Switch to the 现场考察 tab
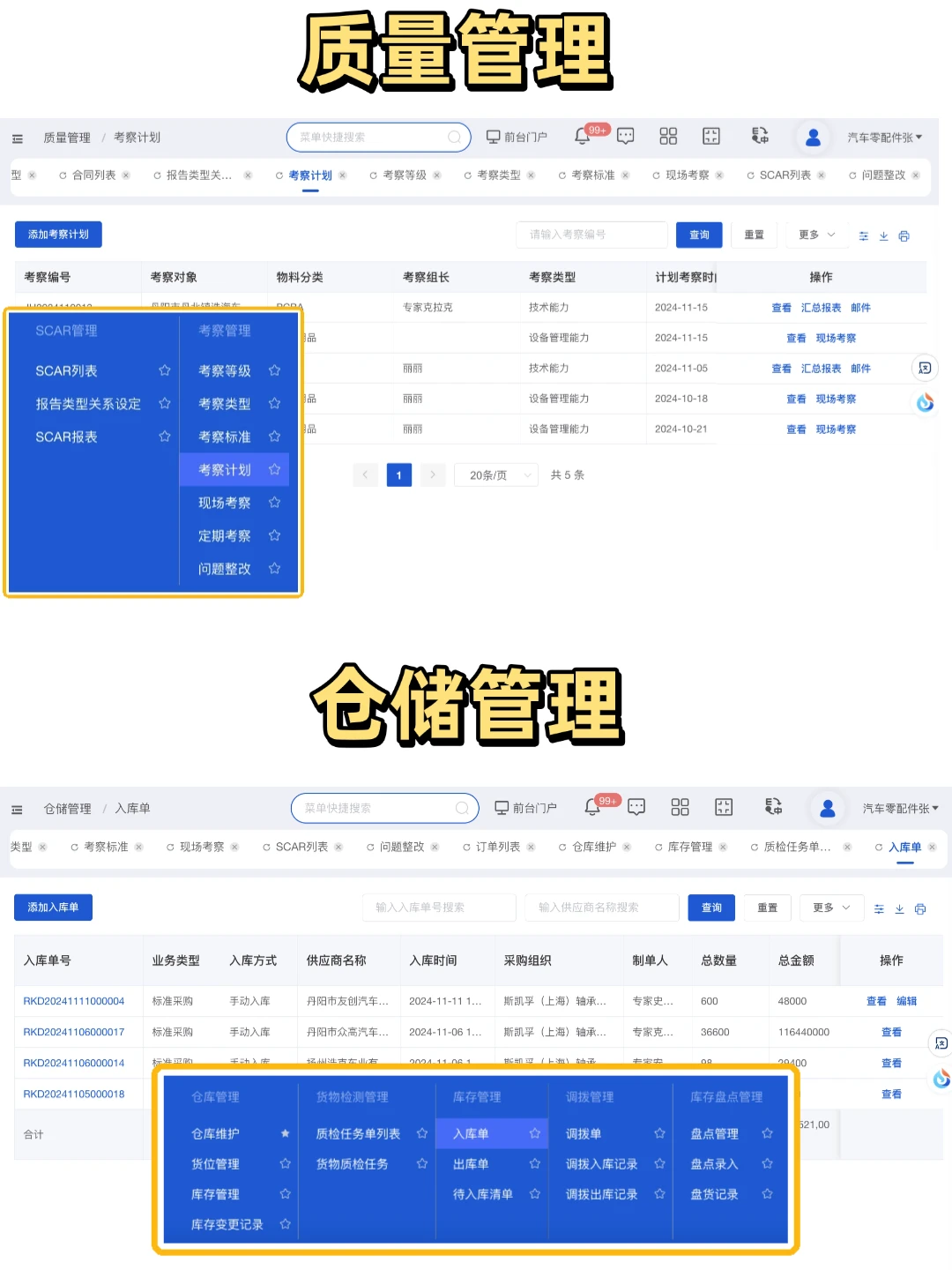Viewport: 952px width, 1270px height. tap(687, 175)
